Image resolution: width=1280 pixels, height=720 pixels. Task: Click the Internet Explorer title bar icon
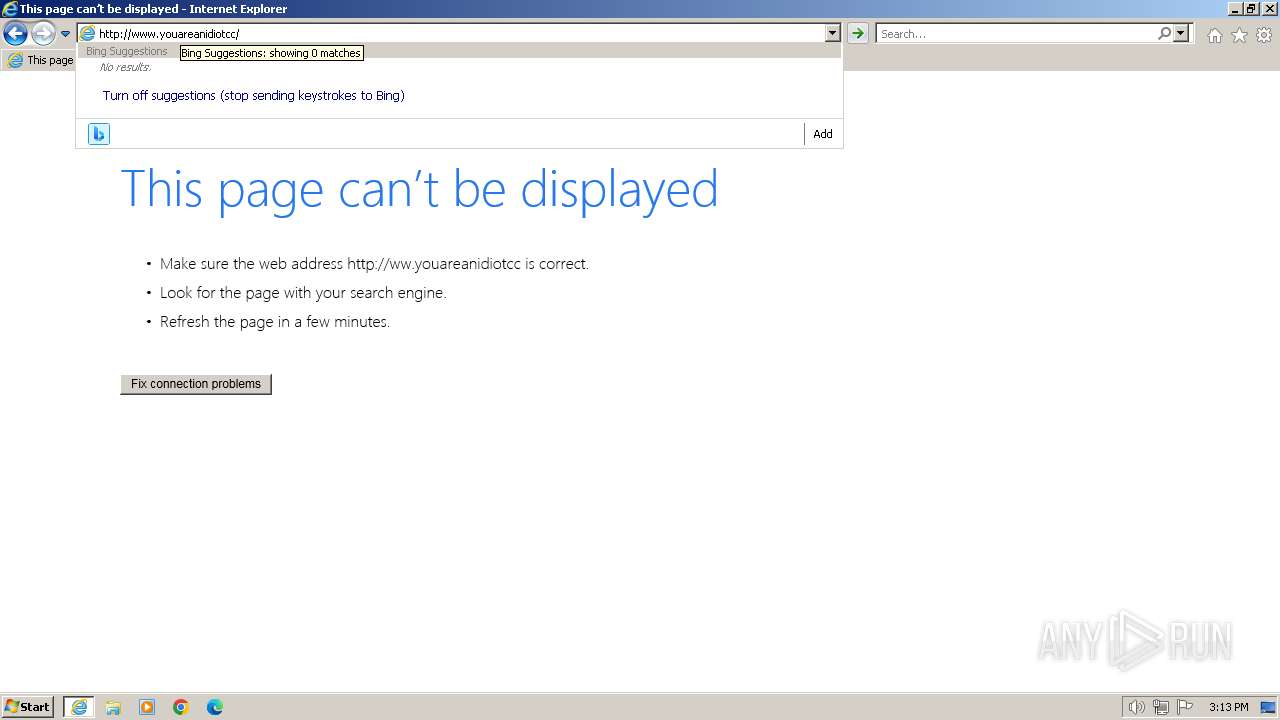(x=10, y=9)
